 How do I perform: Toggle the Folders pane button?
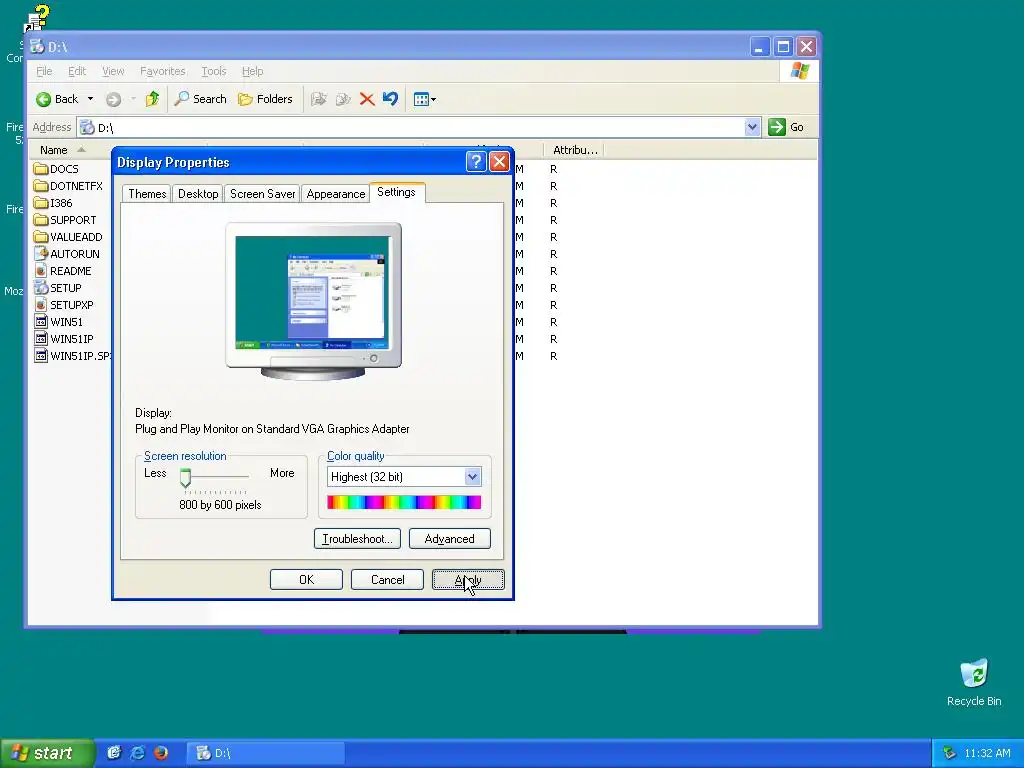(x=265, y=99)
